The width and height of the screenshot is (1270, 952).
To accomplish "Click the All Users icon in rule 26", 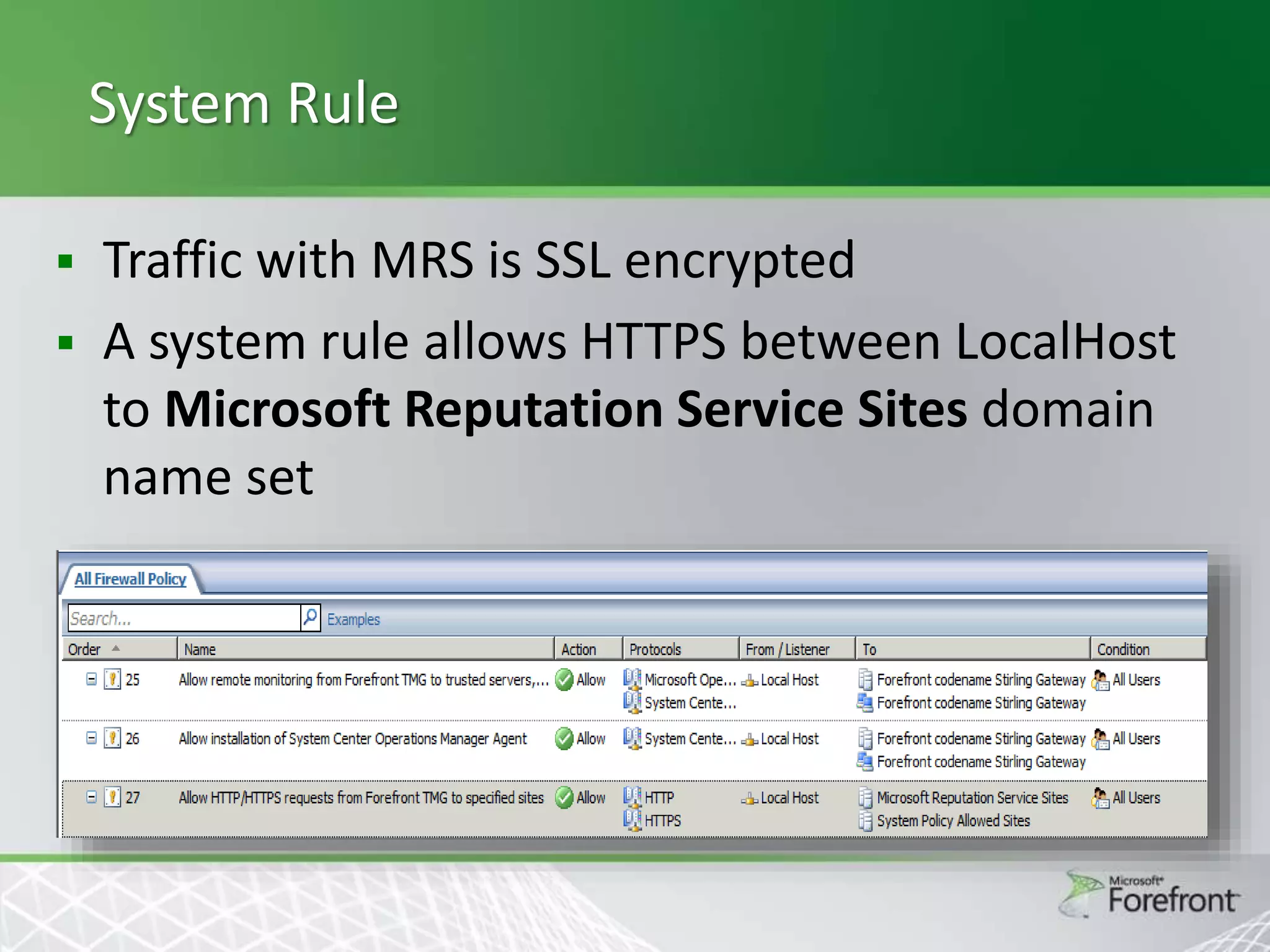I will 1101,739.
